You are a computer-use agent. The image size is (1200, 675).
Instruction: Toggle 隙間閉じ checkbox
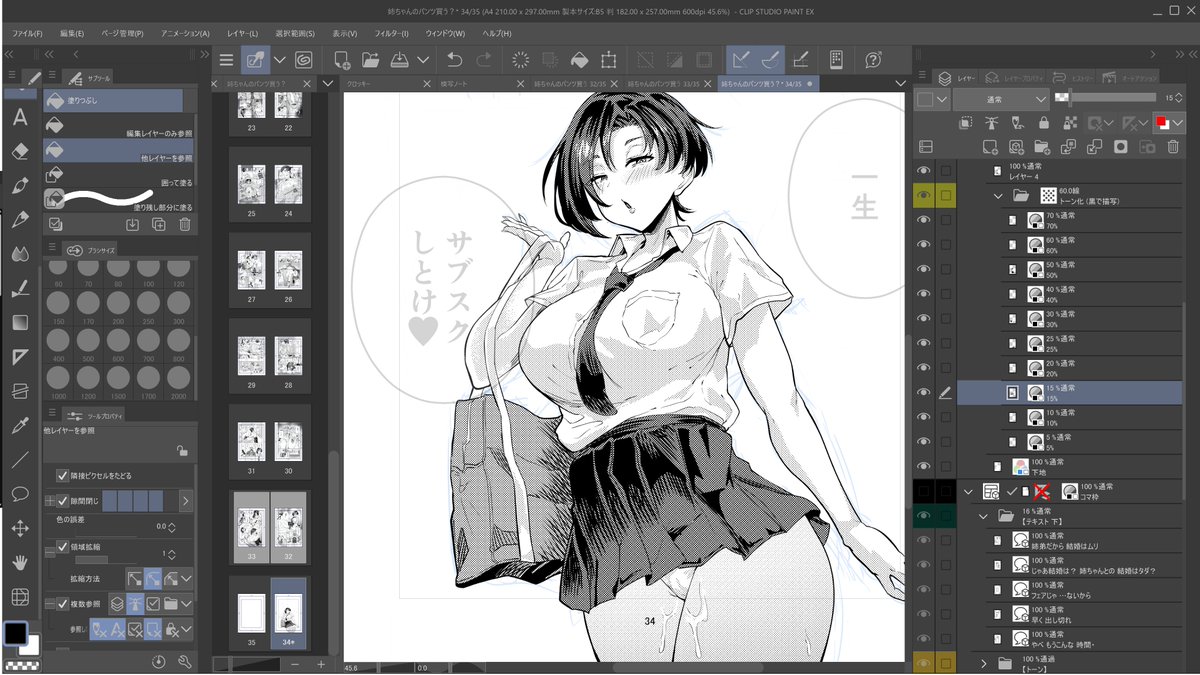pyautogui.click(x=63, y=500)
